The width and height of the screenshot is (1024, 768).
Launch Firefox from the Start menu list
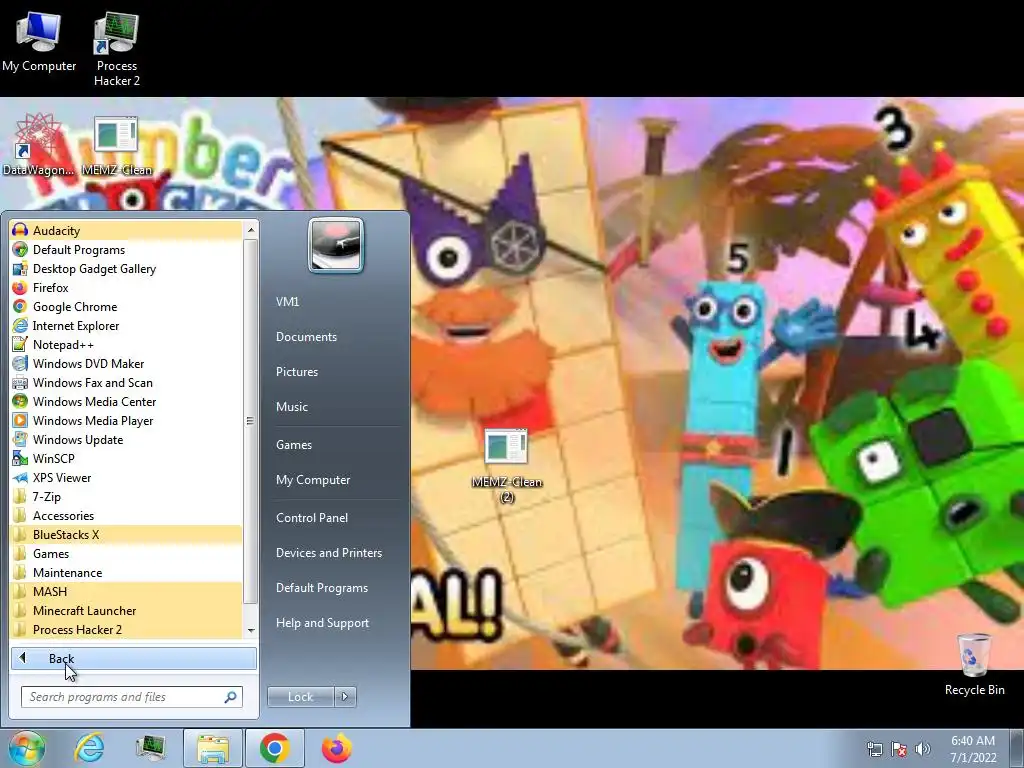coord(126,287)
